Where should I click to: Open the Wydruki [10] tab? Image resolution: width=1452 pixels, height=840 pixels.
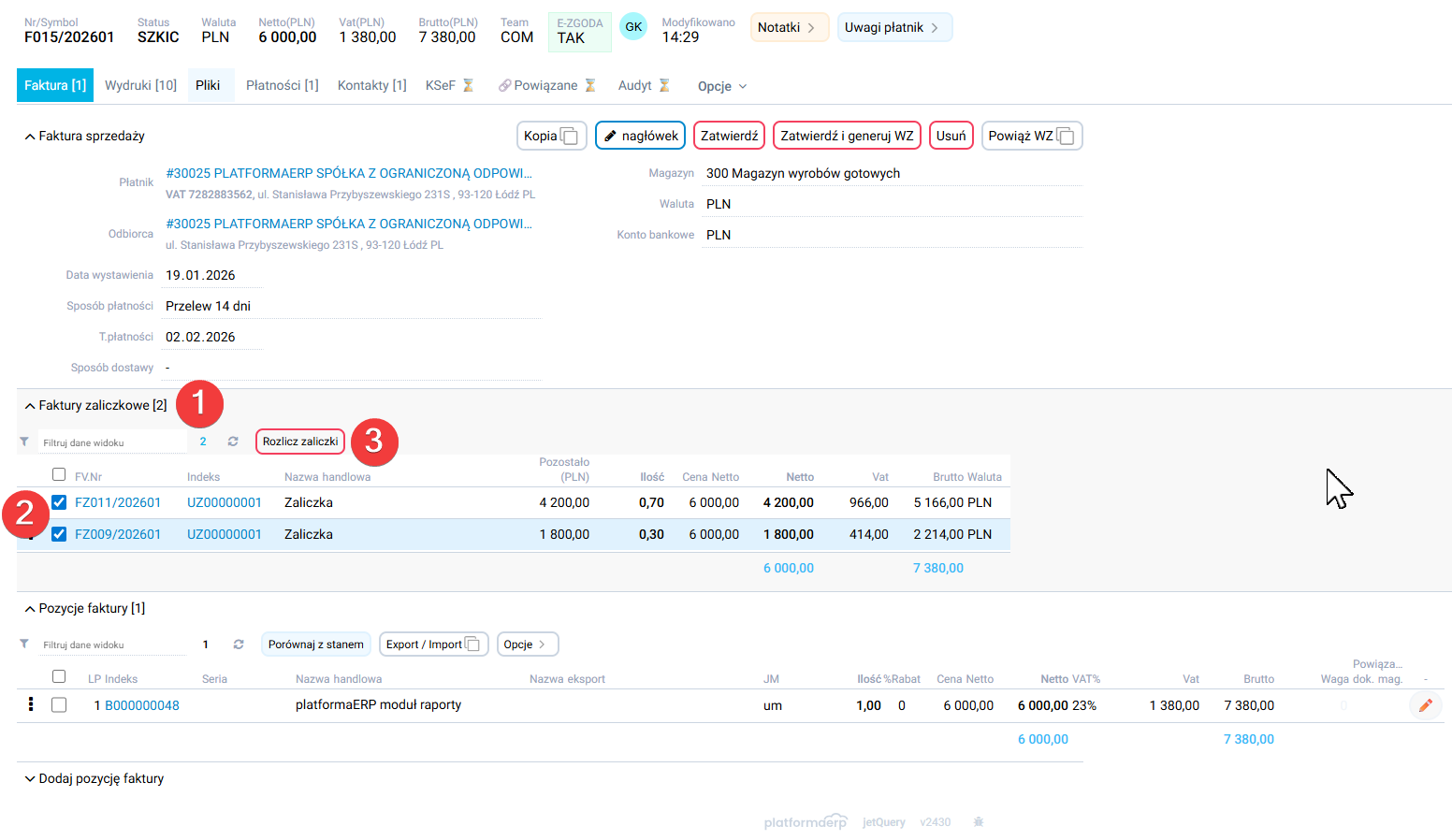pos(140,85)
